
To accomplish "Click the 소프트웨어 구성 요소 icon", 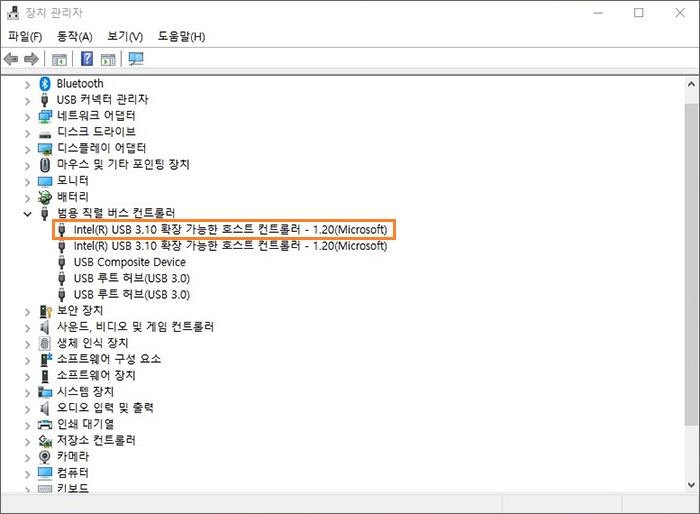I will pos(46,359).
